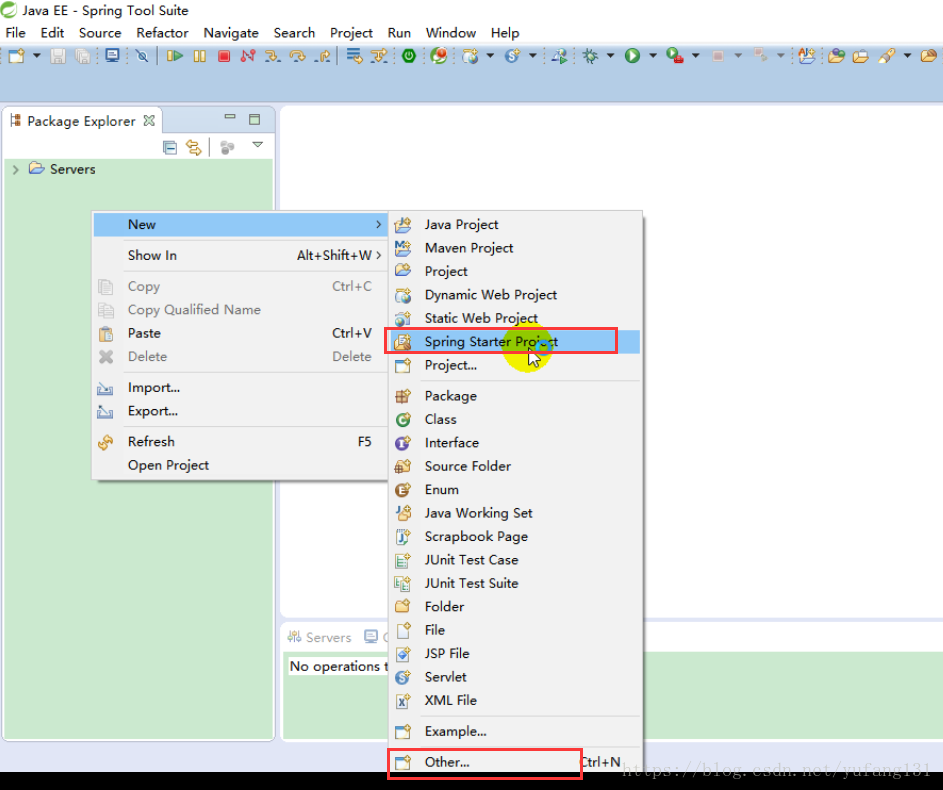Image resolution: width=943 pixels, height=790 pixels.
Task: Open the New wizard dropdown arrow
Action: click(x=37, y=56)
